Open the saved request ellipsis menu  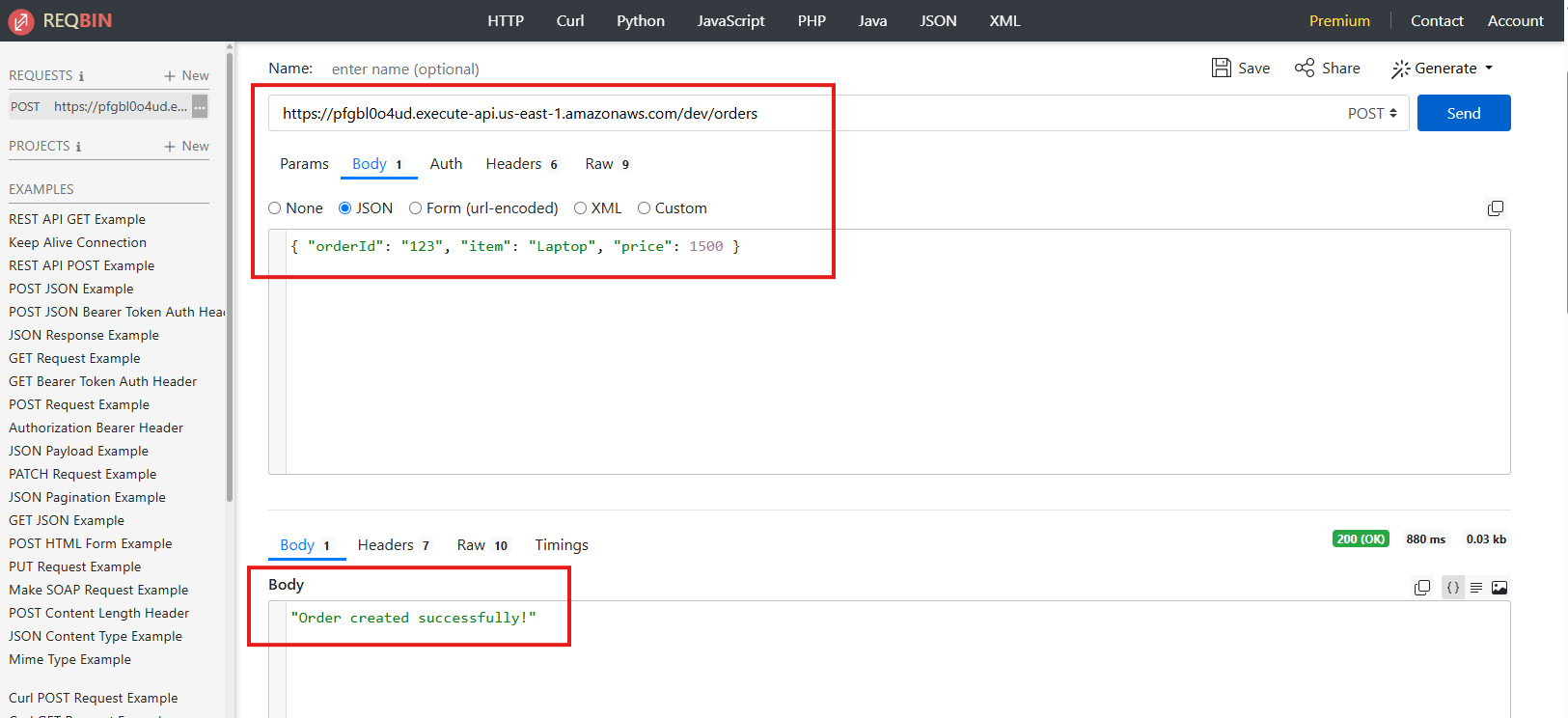point(200,107)
